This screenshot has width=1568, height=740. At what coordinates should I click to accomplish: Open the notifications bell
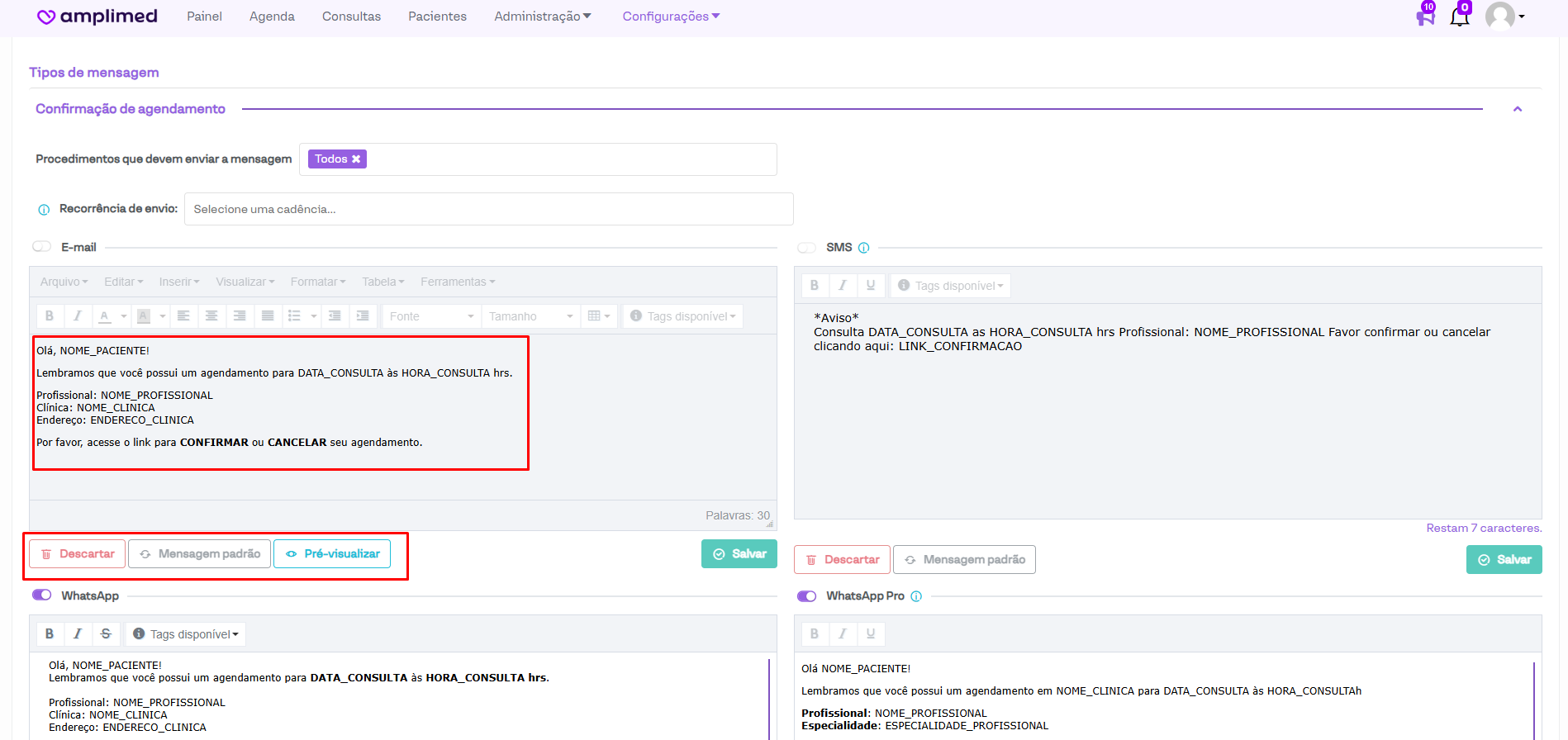[1460, 16]
